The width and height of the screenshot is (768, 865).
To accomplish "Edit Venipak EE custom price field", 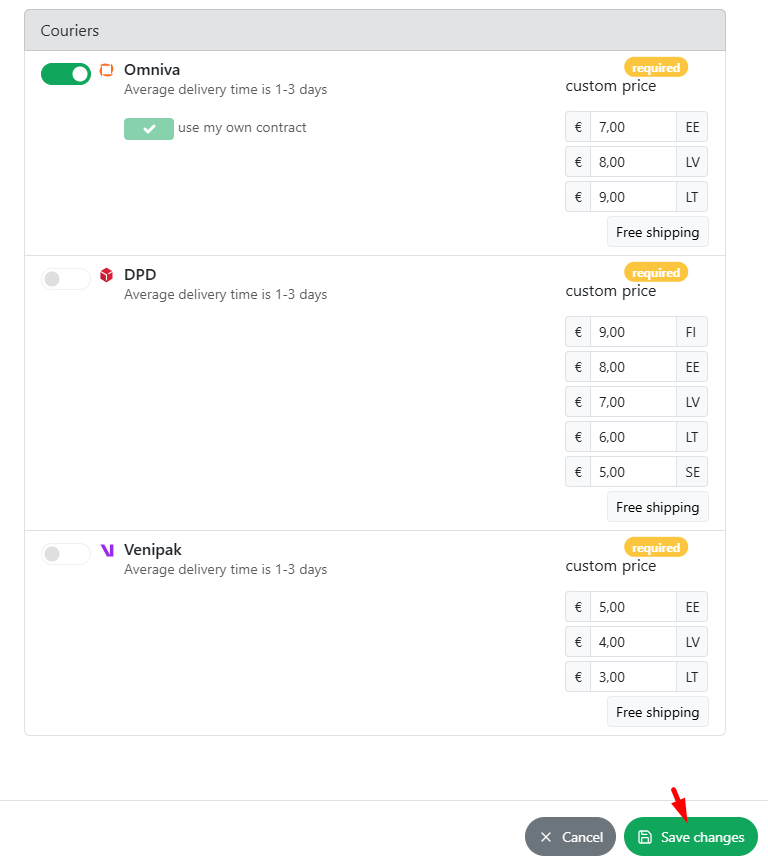I will tap(633, 607).
